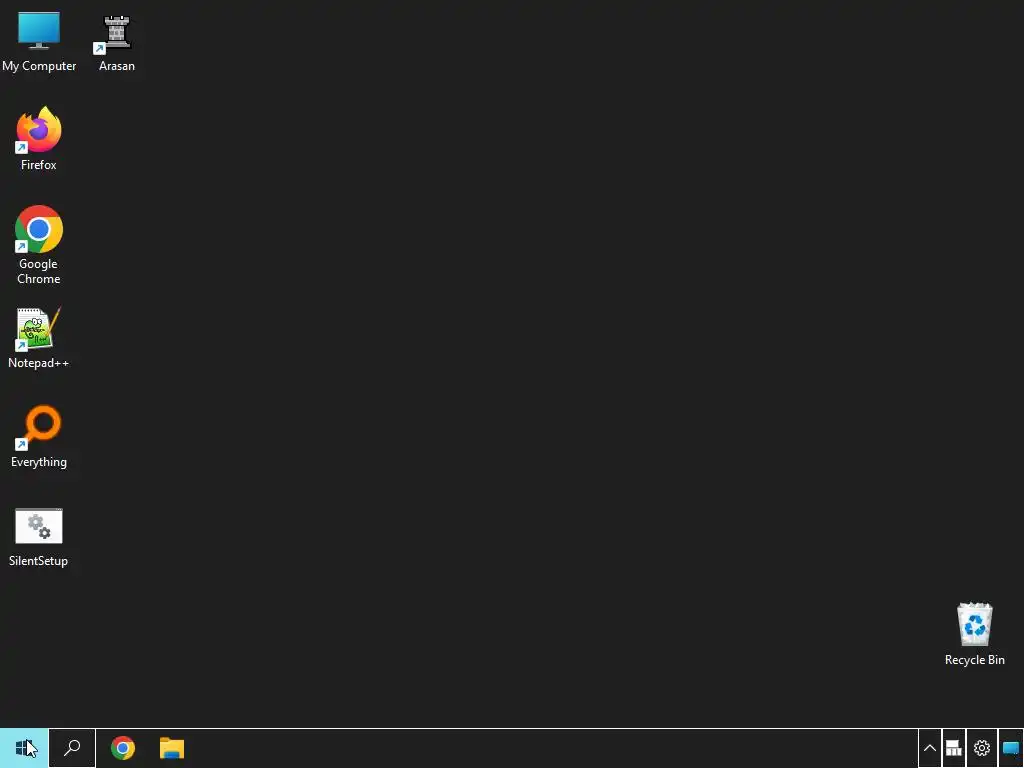Open the Windows Start menu button

click(x=24, y=748)
